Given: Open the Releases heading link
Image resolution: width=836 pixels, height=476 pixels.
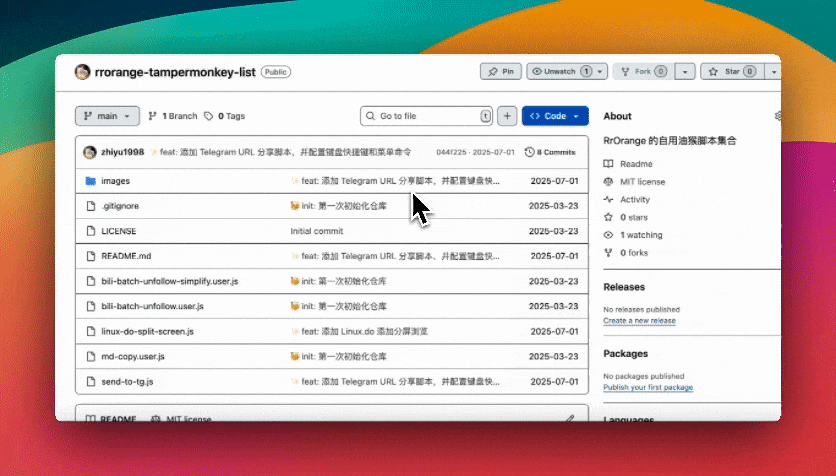Looking at the screenshot, I should click(624, 287).
